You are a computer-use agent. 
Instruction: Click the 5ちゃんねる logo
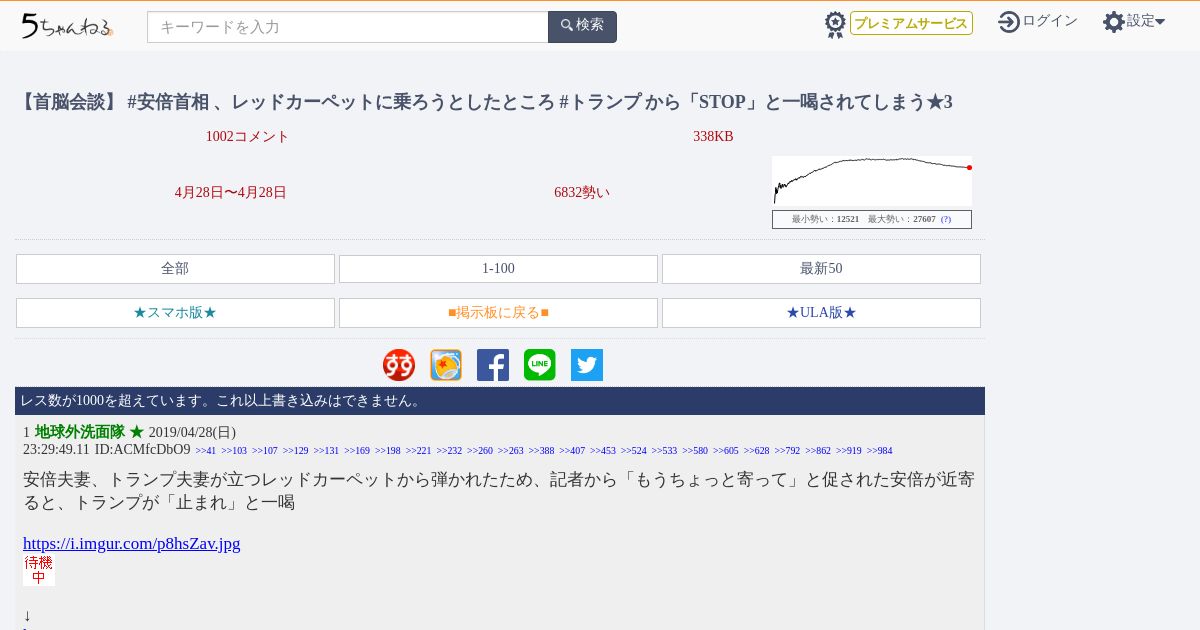(67, 25)
